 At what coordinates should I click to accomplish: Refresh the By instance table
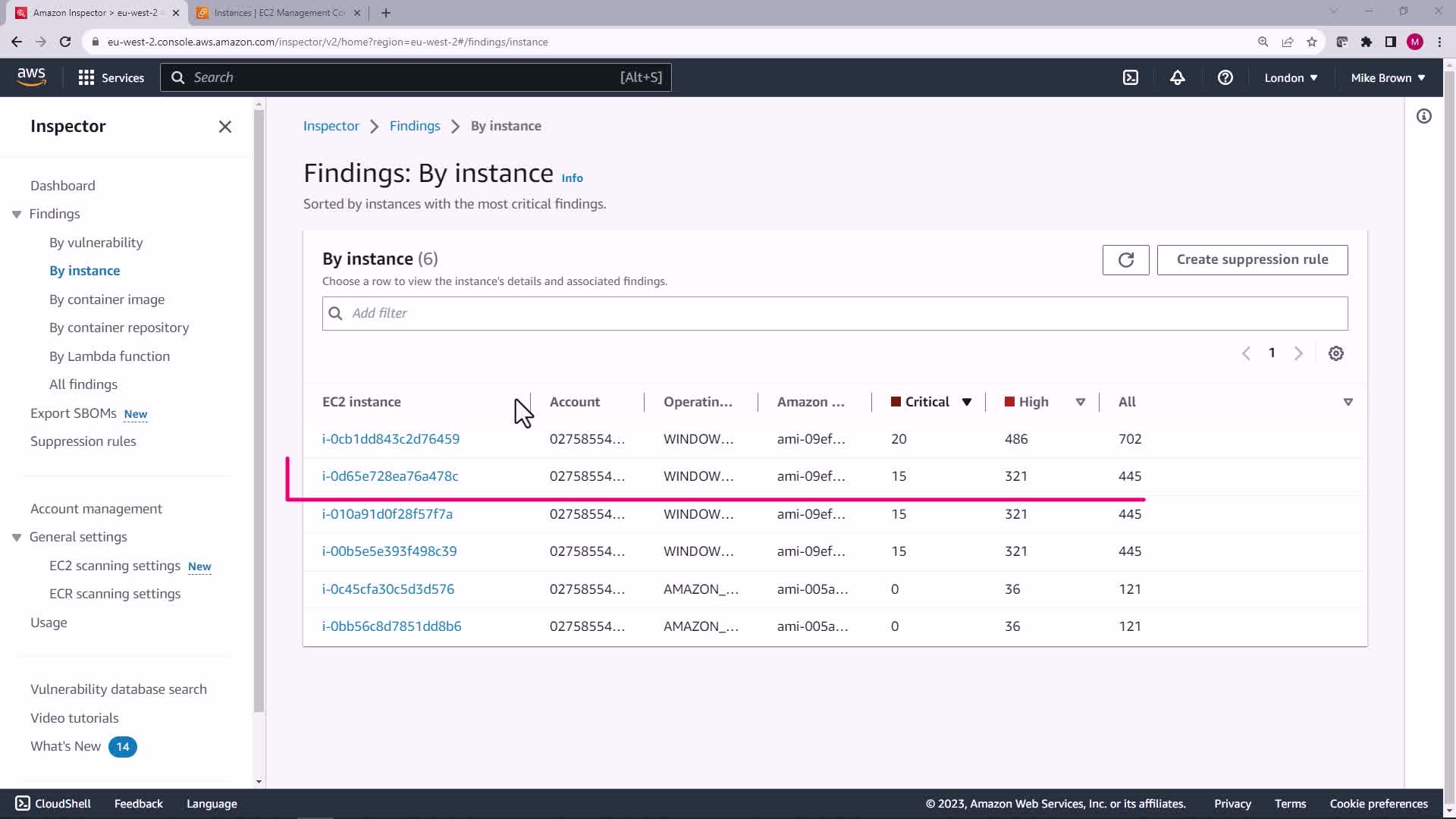(1125, 259)
